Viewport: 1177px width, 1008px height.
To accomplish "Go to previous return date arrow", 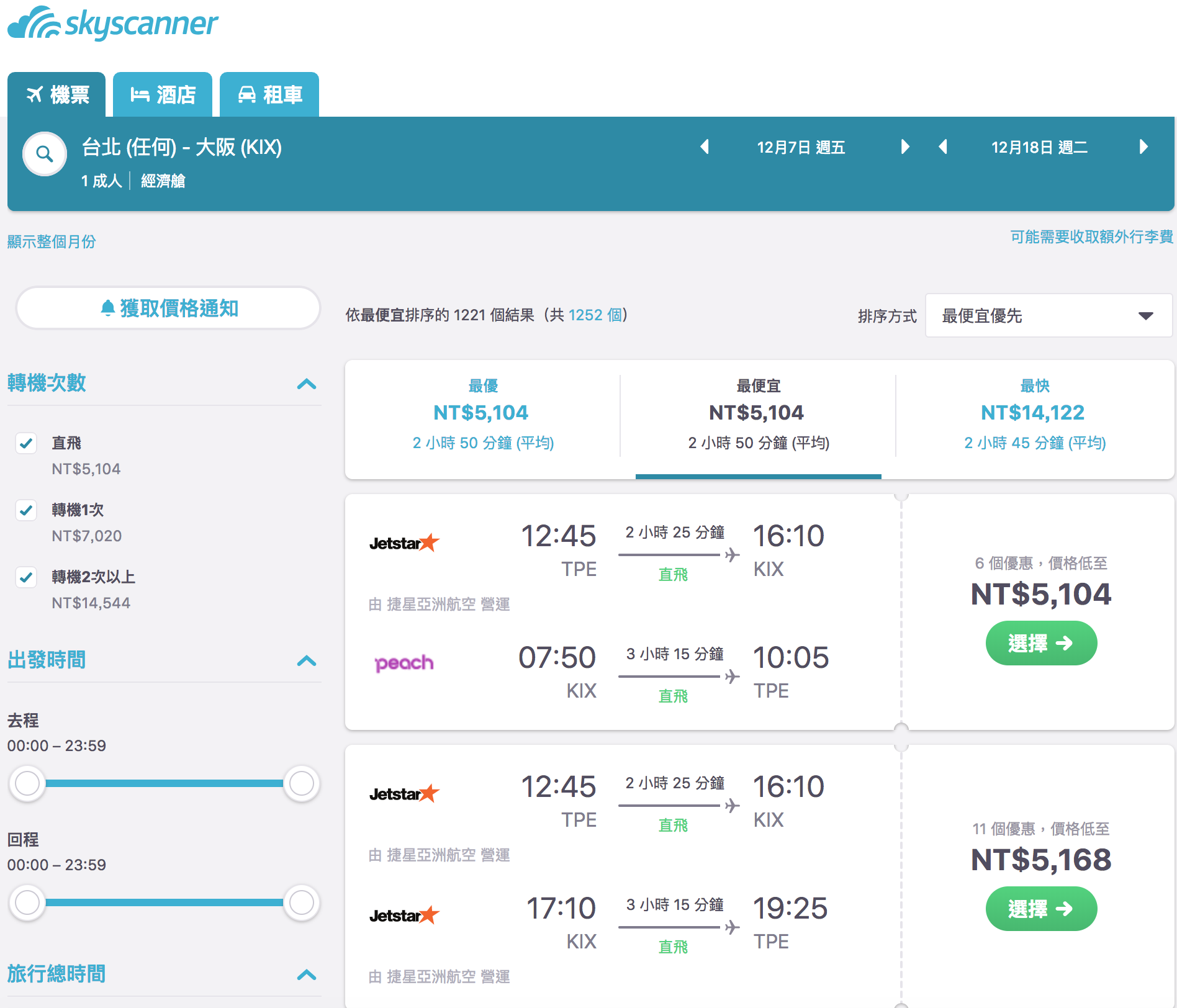I will 943,147.
